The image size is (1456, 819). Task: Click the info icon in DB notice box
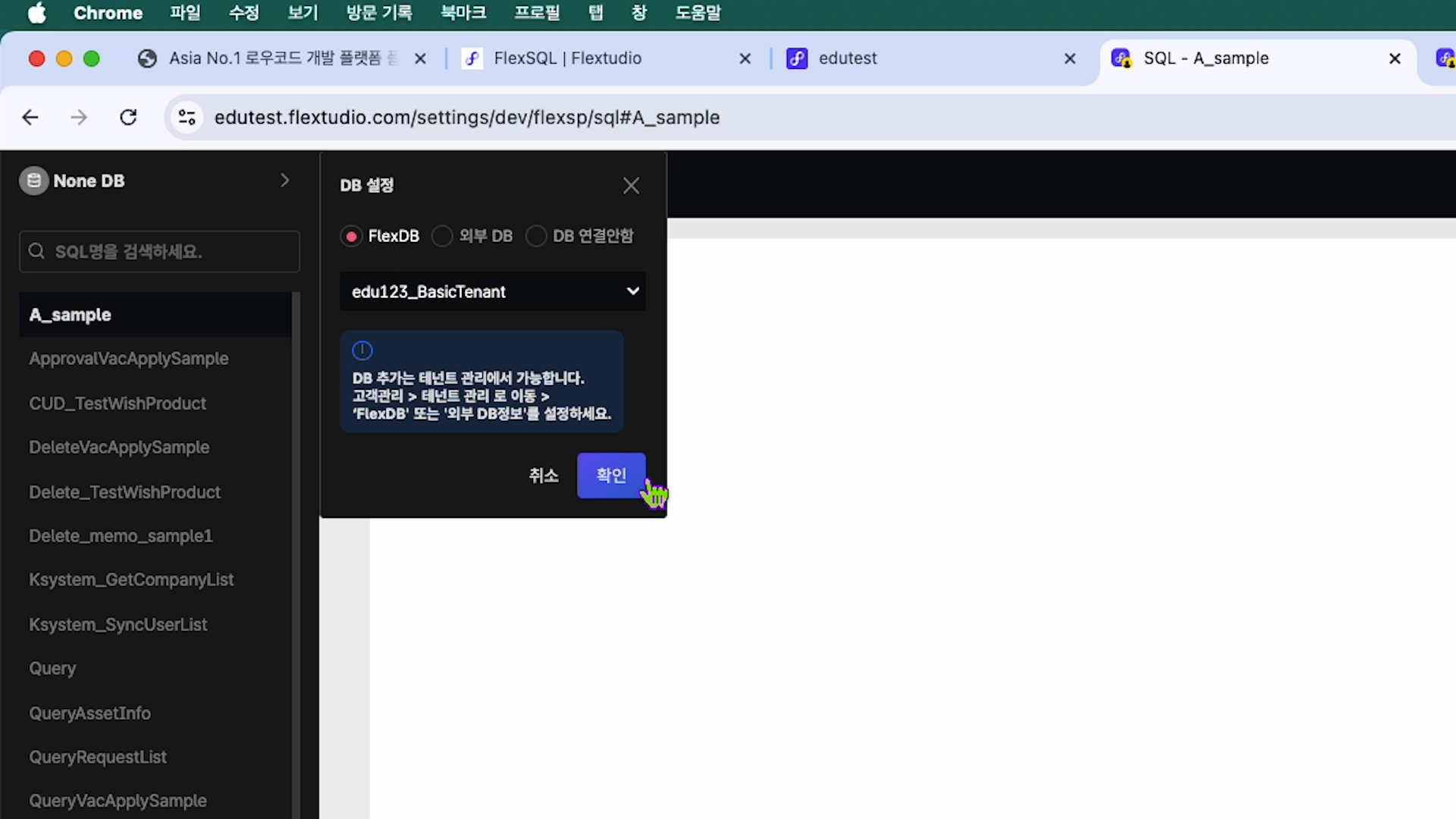[362, 350]
